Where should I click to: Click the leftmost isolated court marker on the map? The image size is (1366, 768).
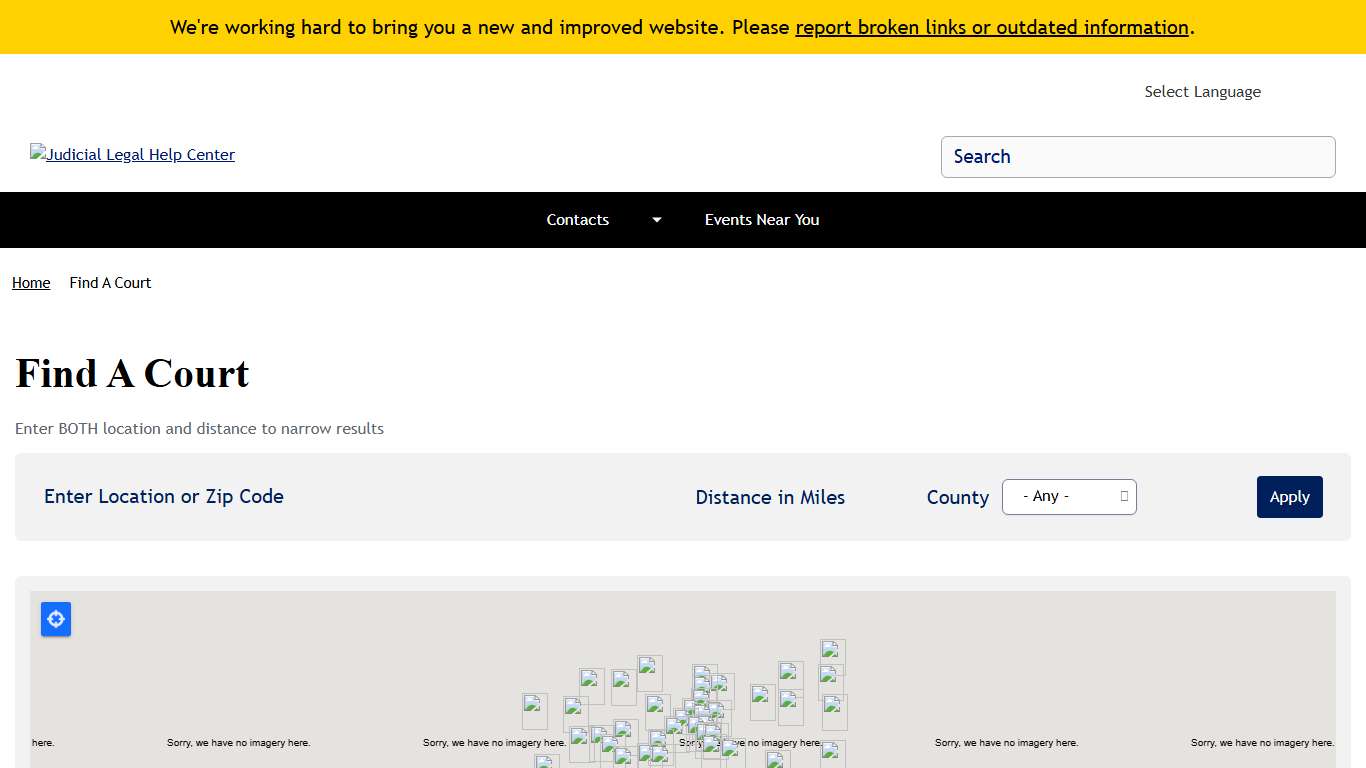pos(535,710)
